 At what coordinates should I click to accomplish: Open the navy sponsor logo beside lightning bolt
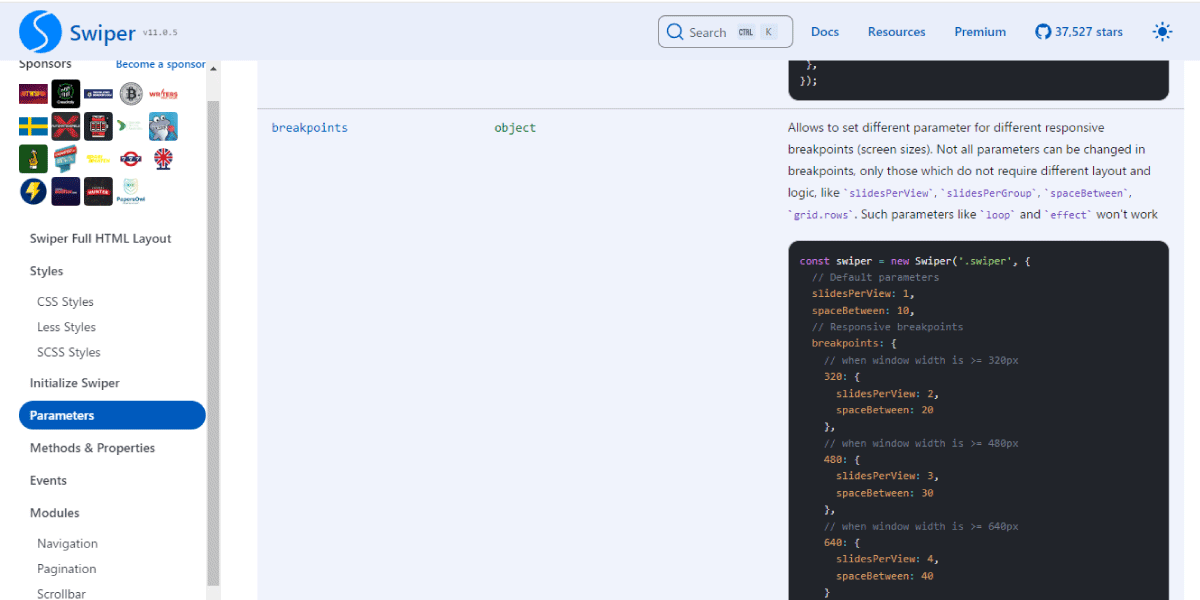click(66, 191)
